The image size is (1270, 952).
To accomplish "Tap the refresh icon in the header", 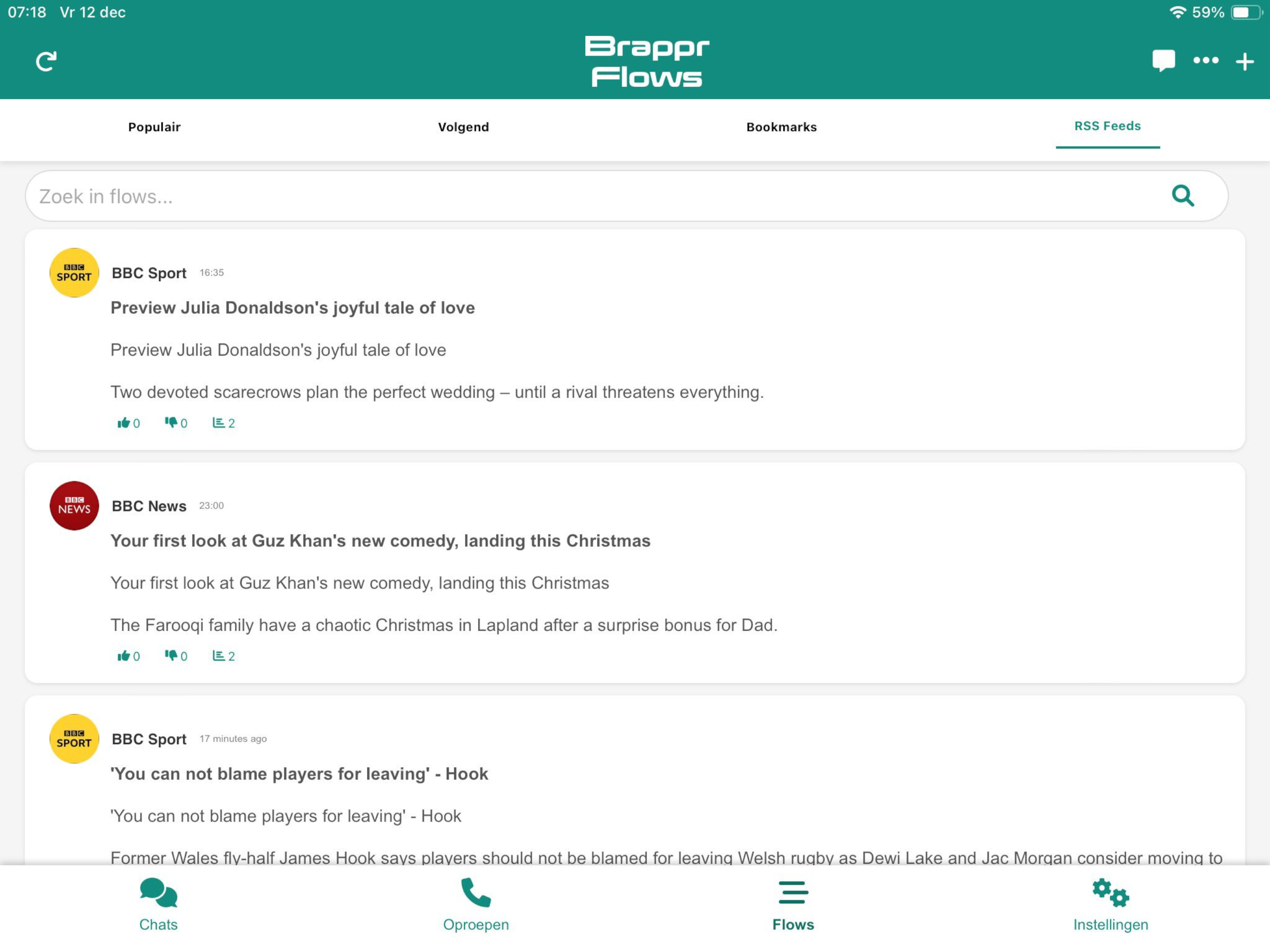I will (x=46, y=61).
